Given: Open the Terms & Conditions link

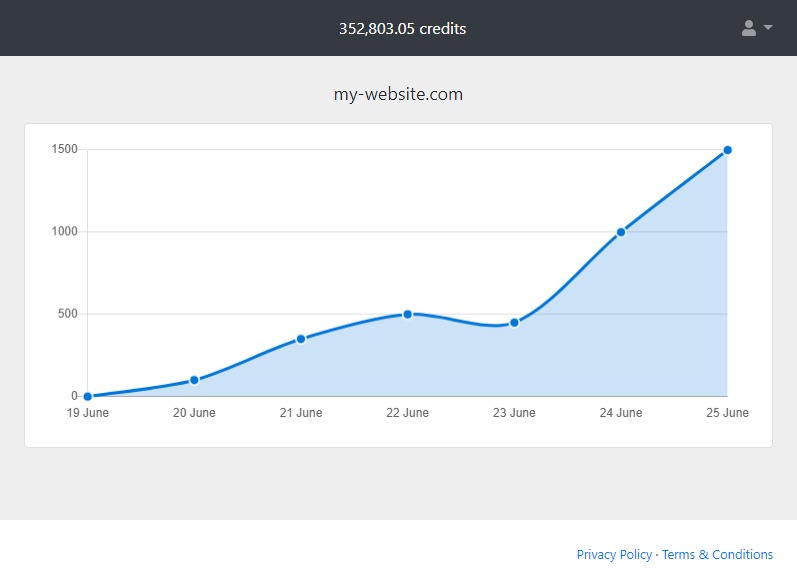Looking at the screenshot, I should (717, 554).
